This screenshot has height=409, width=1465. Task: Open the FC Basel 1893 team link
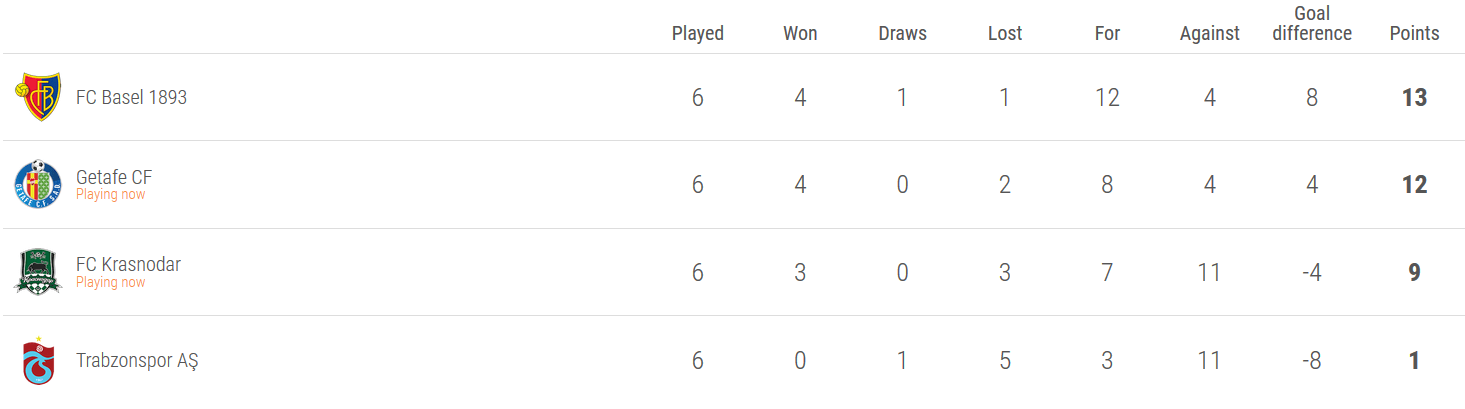131,98
